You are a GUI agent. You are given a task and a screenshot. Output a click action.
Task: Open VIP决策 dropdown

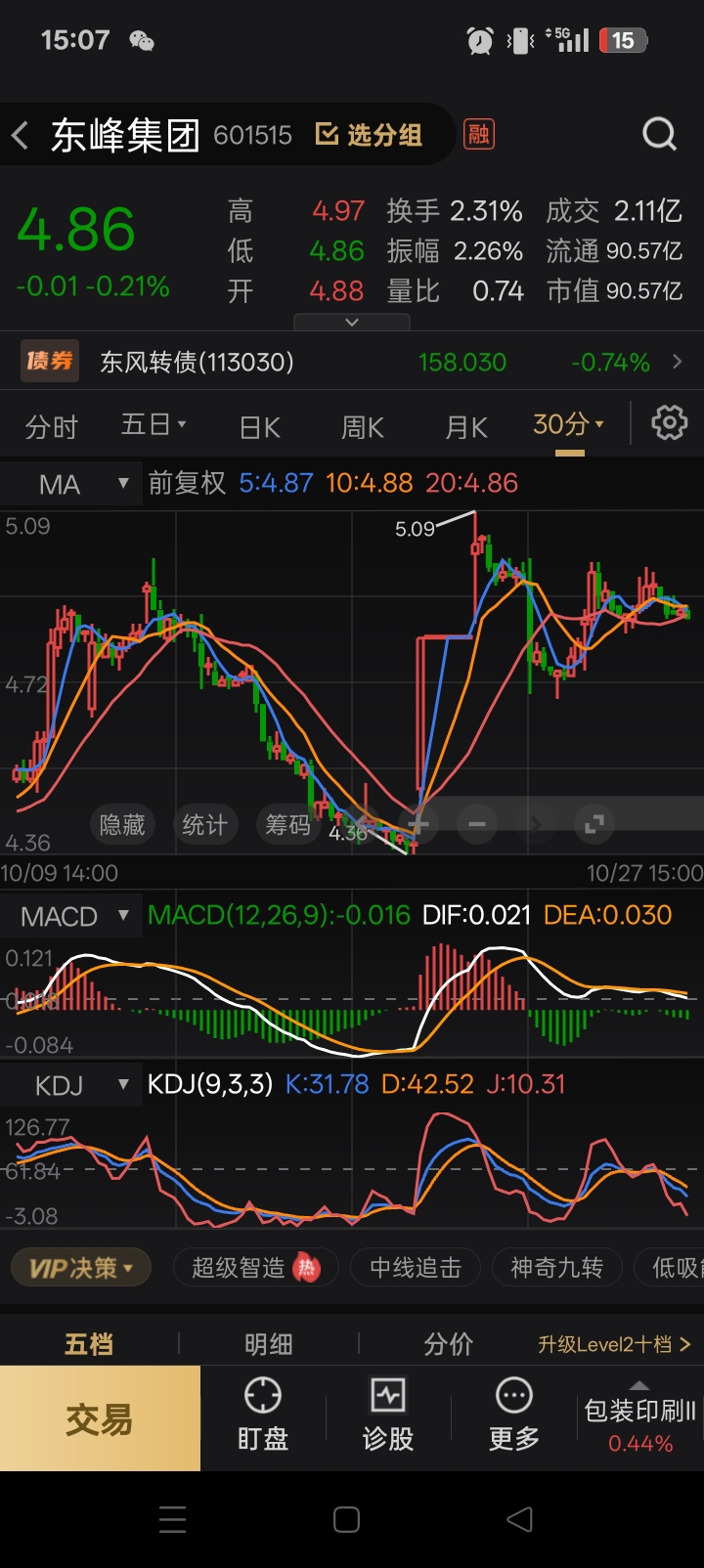(80, 1268)
